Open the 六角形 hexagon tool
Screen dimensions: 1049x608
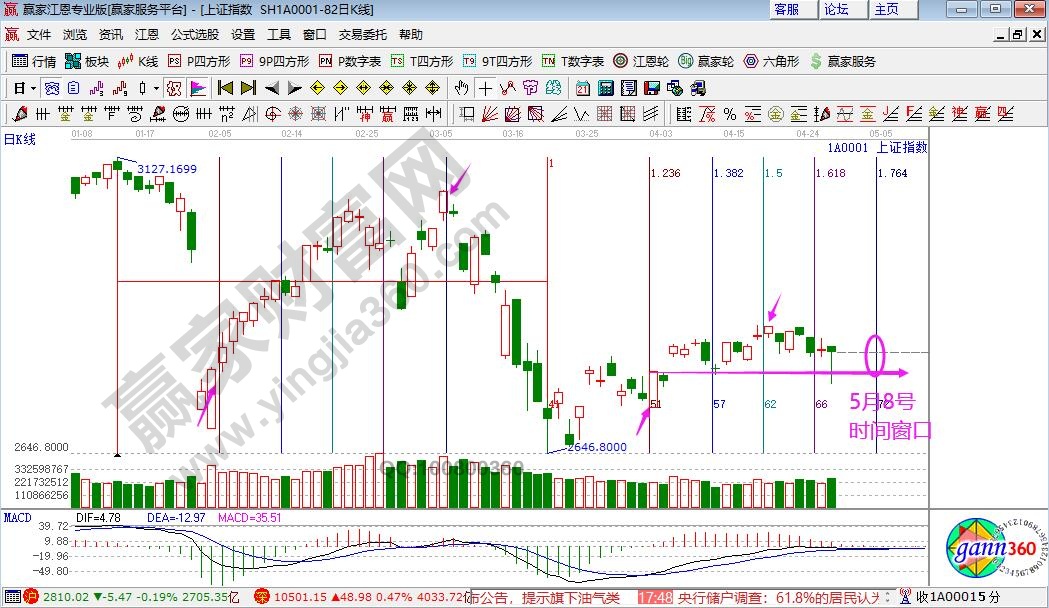pos(772,61)
